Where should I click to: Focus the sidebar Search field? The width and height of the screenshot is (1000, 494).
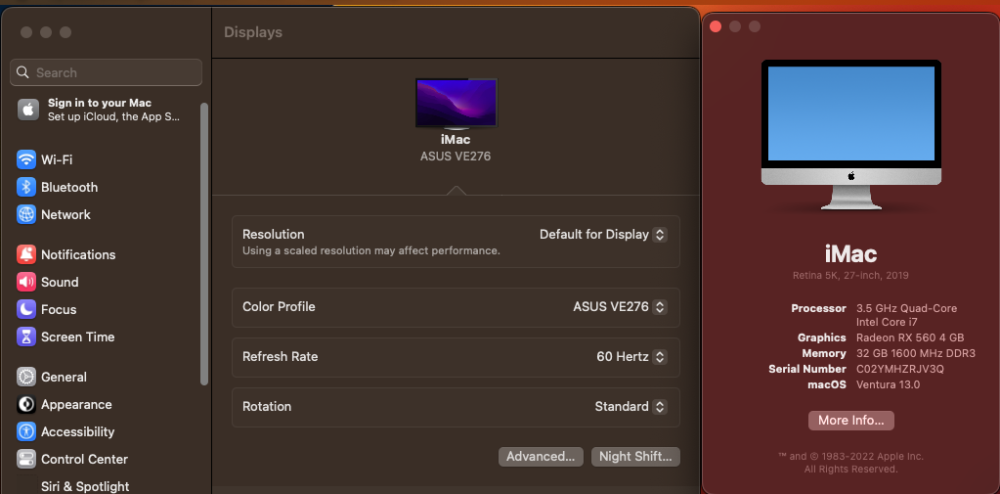106,73
